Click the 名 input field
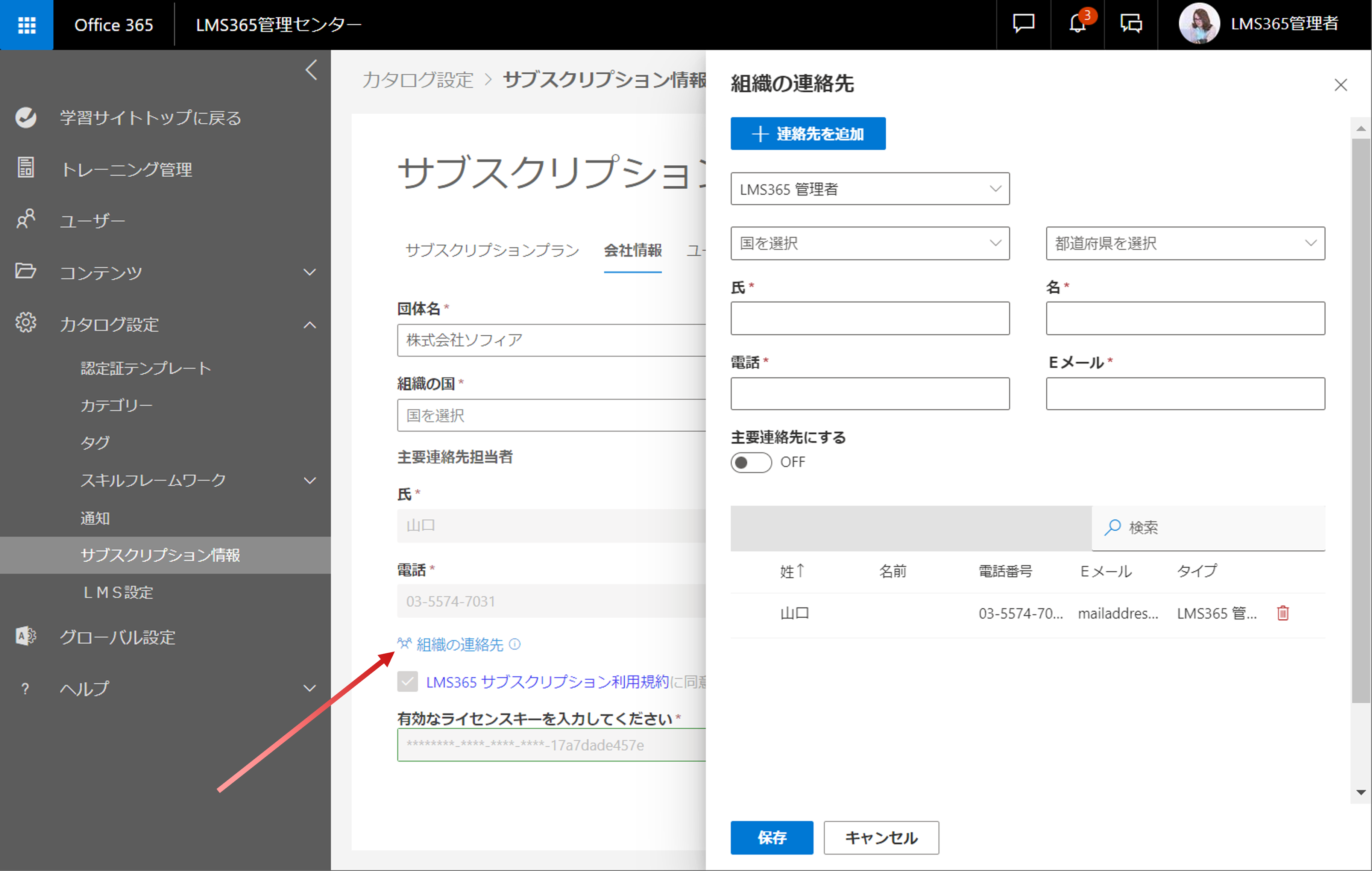The height and width of the screenshot is (871, 1372). click(x=1185, y=318)
